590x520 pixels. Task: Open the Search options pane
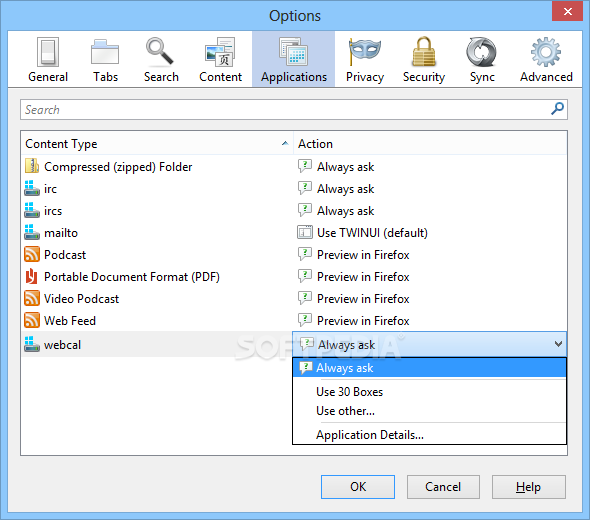[x=161, y=59]
